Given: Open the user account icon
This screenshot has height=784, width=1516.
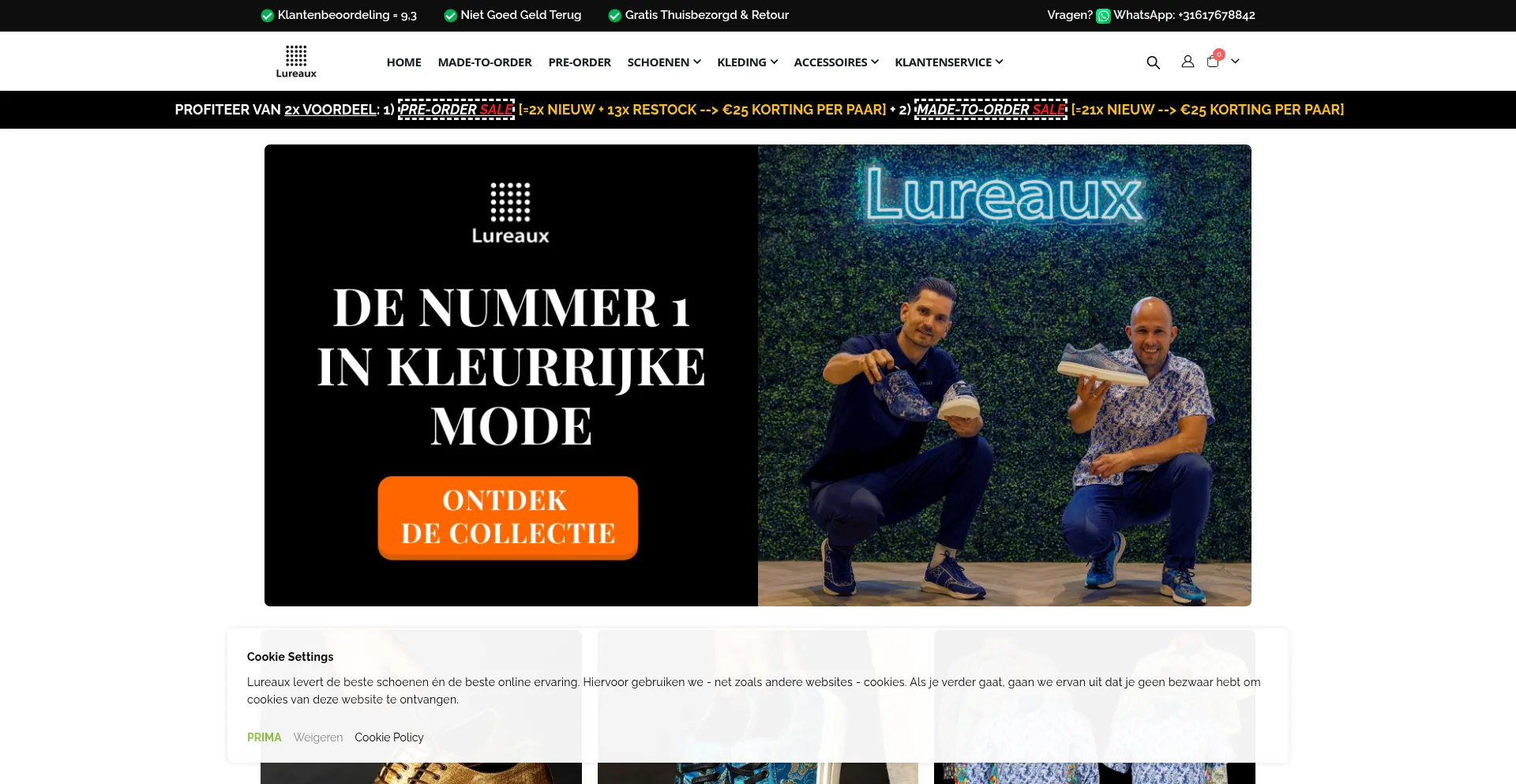Looking at the screenshot, I should coord(1188,62).
